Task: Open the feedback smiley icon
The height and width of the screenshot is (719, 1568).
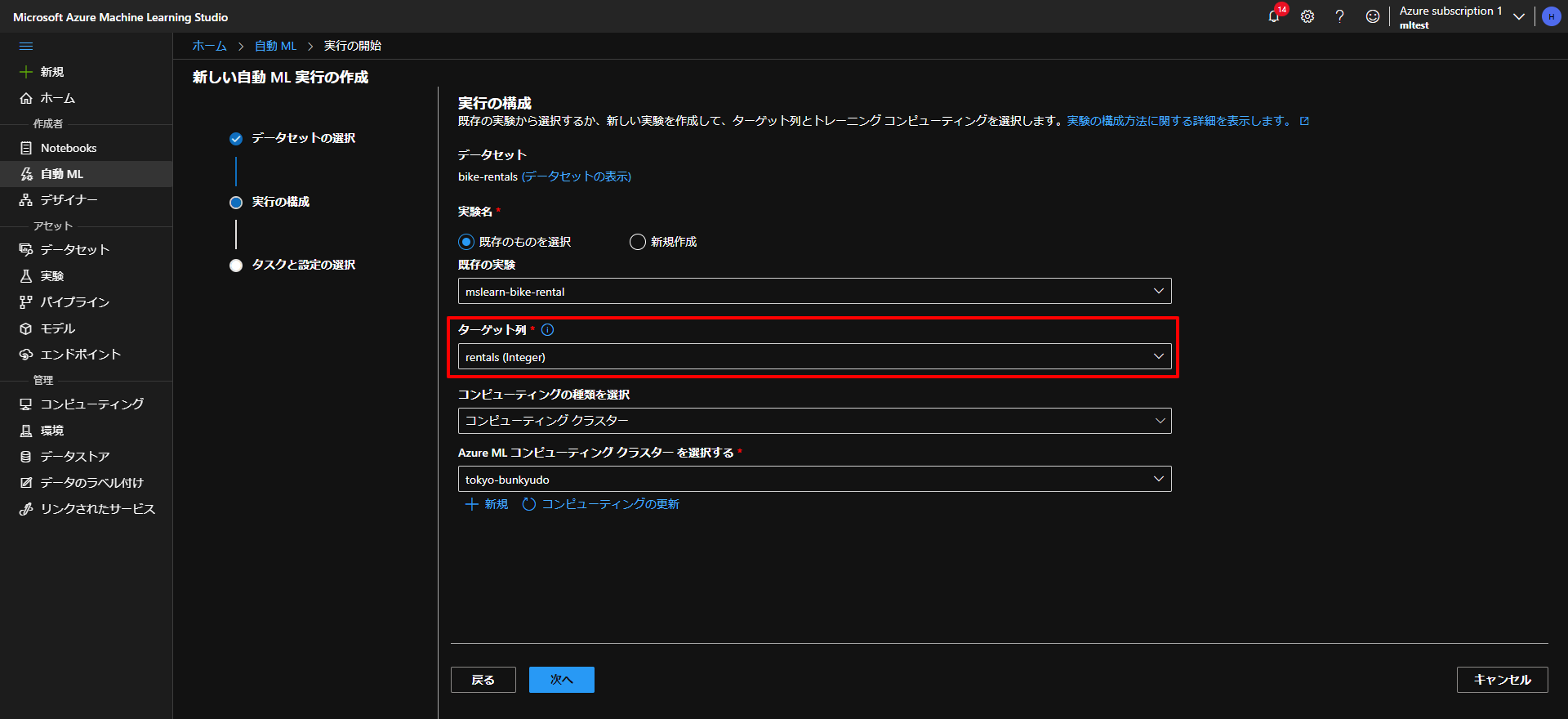Action: click(1373, 16)
